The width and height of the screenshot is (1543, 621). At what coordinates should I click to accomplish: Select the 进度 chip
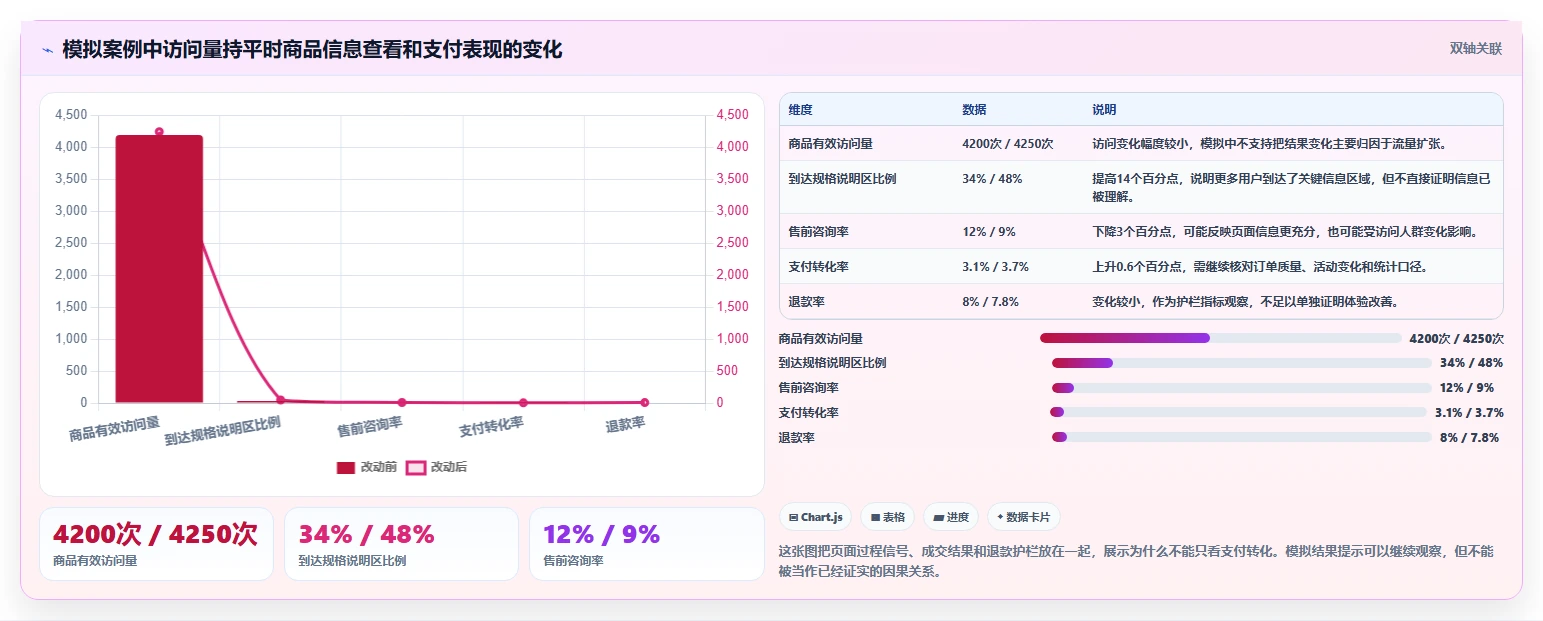click(951, 517)
